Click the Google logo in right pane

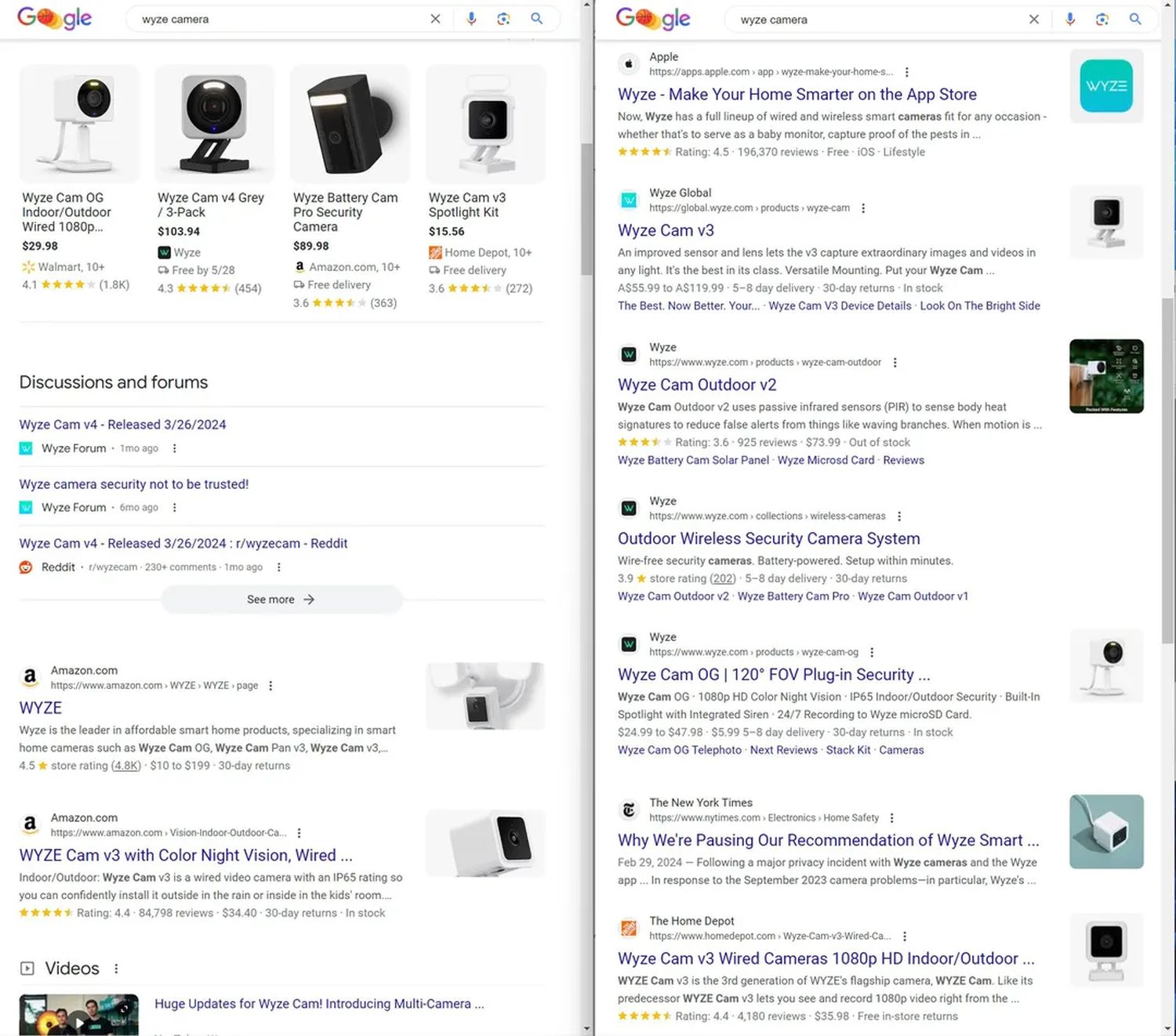pos(652,18)
